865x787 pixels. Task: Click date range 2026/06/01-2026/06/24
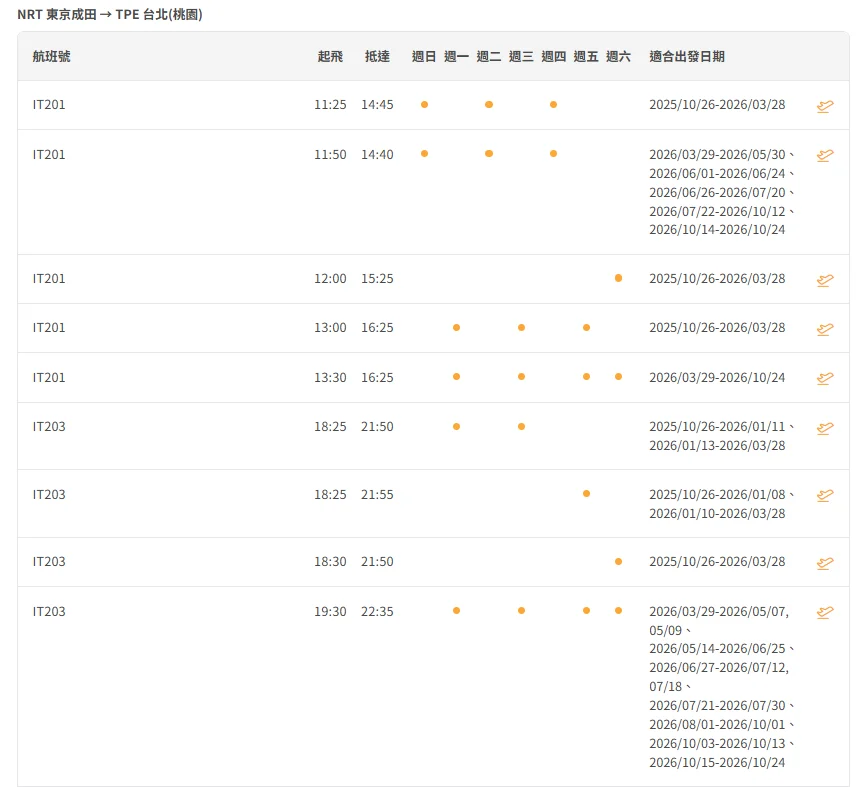tap(717, 173)
